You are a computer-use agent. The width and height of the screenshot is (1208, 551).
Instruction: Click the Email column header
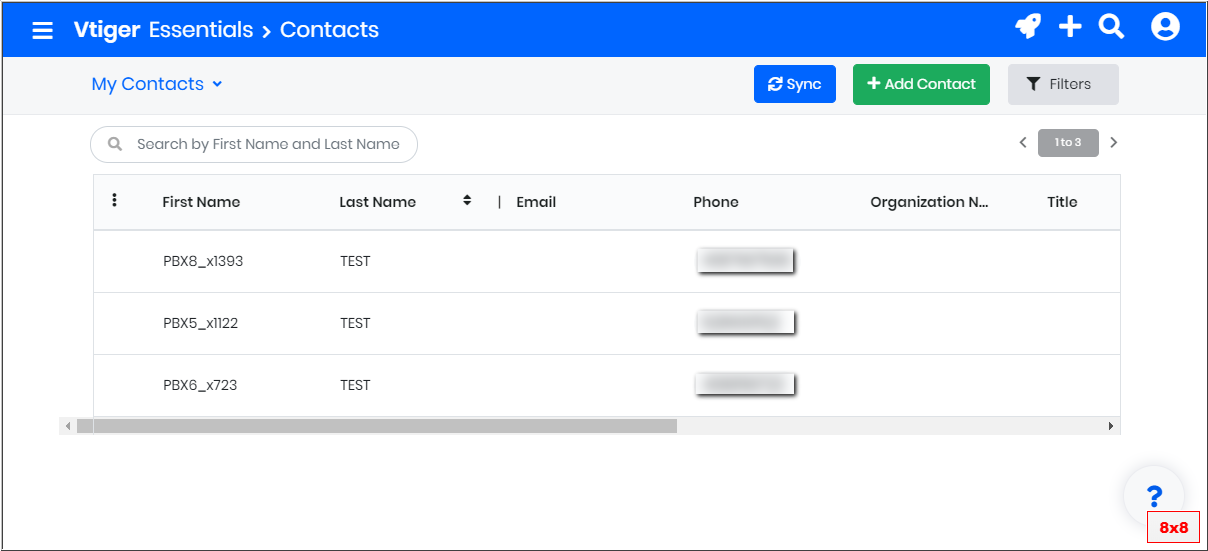pyautogui.click(x=536, y=202)
